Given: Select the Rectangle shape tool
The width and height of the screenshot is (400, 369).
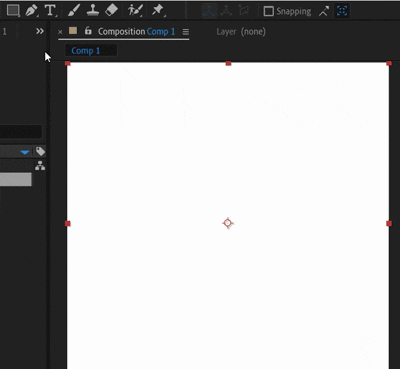Looking at the screenshot, I should click(x=13, y=10).
